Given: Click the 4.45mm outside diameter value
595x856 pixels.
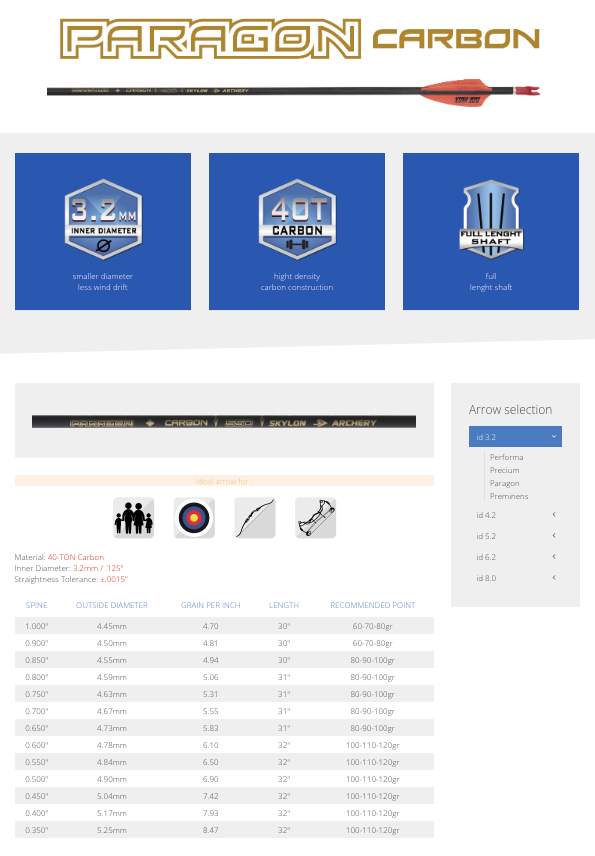Looking at the screenshot, I should (112, 626).
